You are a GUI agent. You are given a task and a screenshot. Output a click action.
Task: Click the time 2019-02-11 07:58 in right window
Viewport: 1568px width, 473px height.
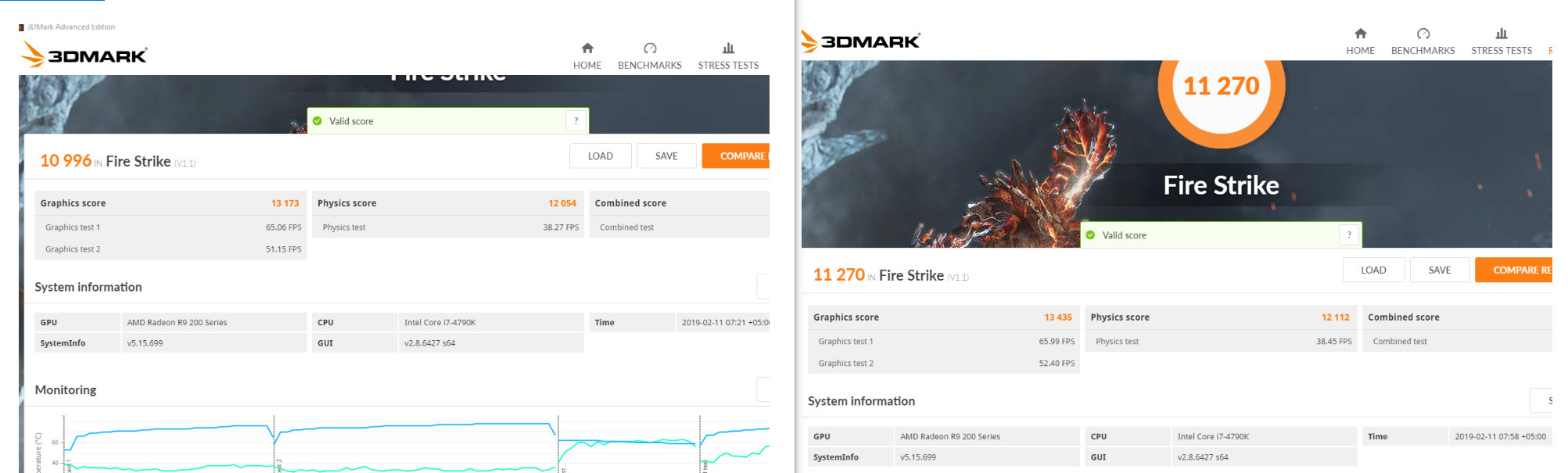(x=1500, y=436)
